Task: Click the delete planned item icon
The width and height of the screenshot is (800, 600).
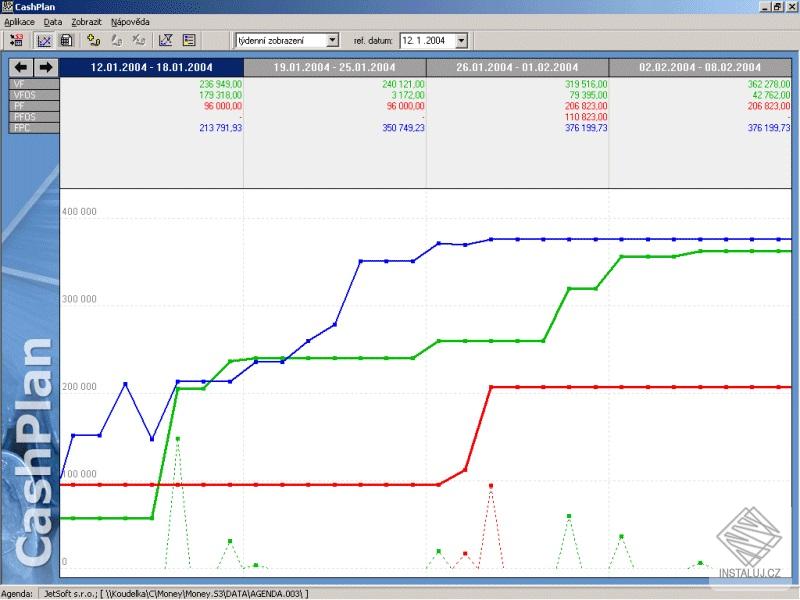Action: click(x=139, y=40)
